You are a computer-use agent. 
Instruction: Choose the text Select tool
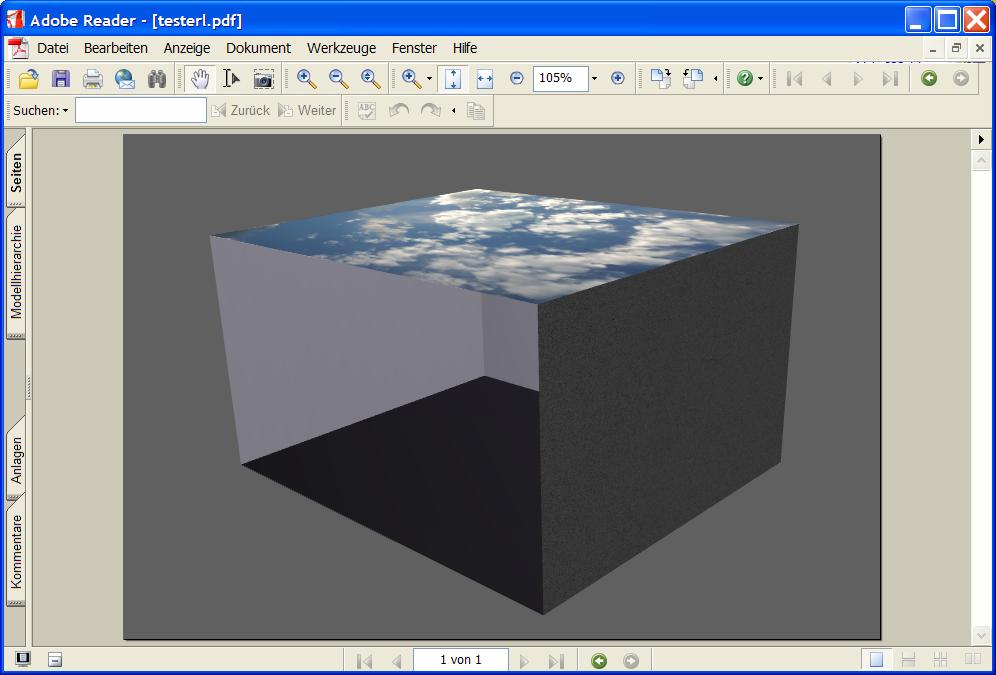[x=232, y=79]
